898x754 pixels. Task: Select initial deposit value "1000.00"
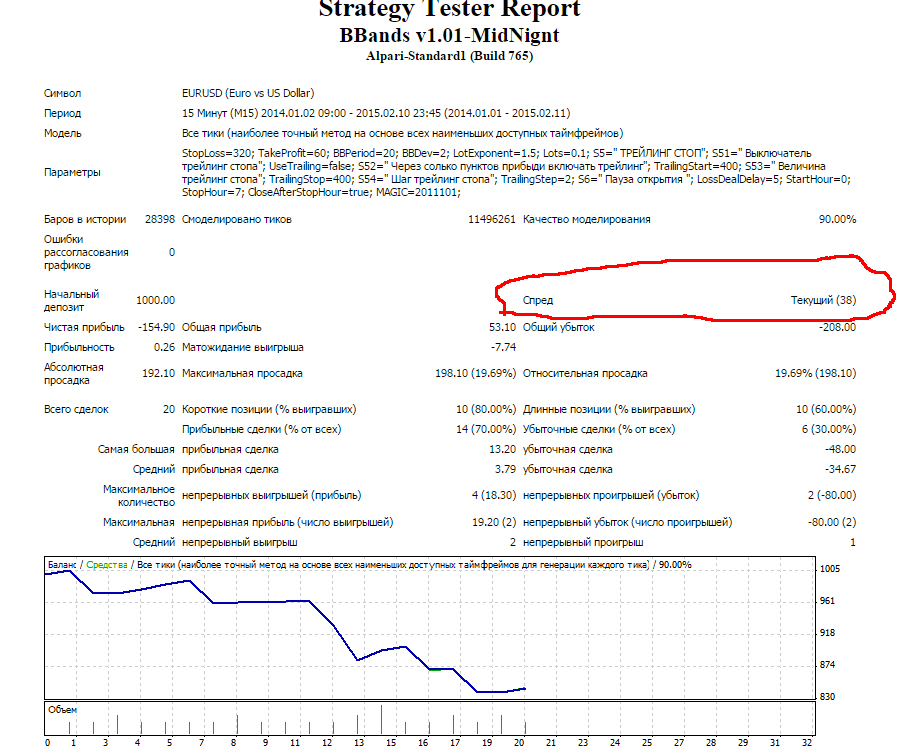155,301
